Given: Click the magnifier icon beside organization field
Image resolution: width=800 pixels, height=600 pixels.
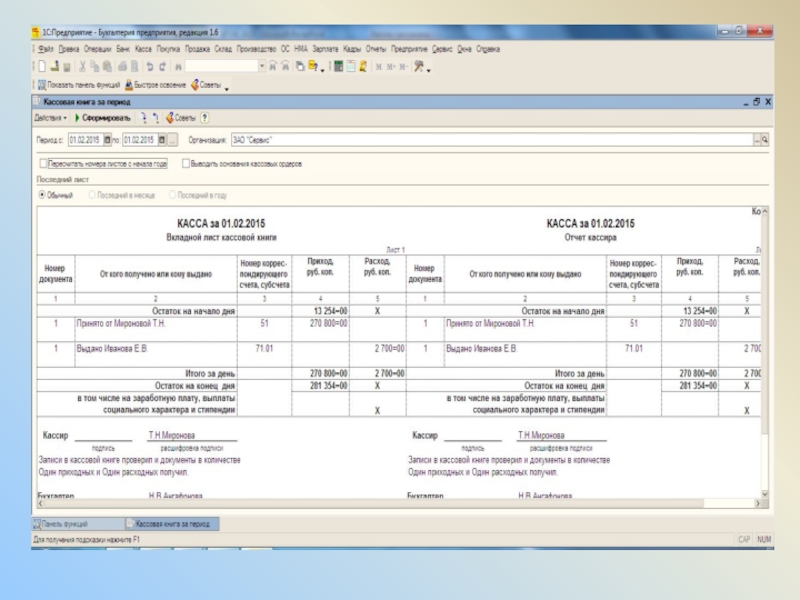Looking at the screenshot, I should 765,140.
